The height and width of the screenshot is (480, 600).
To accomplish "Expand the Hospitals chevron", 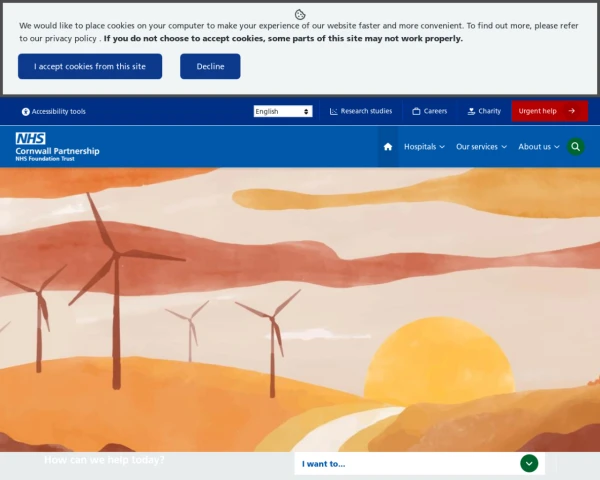I will tap(442, 147).
